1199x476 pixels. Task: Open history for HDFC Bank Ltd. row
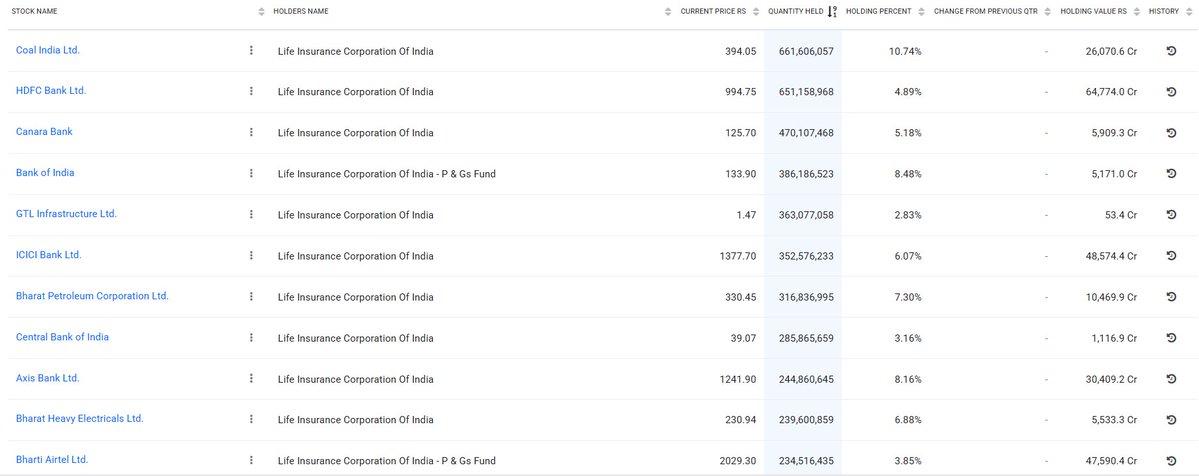coord(1171,92)
